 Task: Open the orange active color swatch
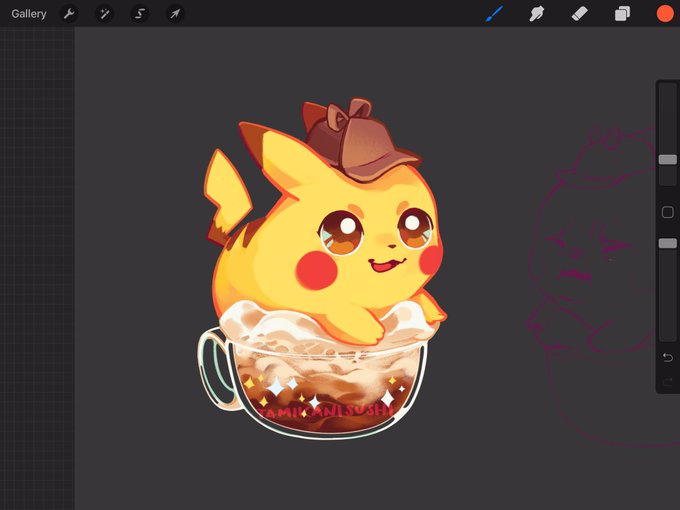coord(665,13)
